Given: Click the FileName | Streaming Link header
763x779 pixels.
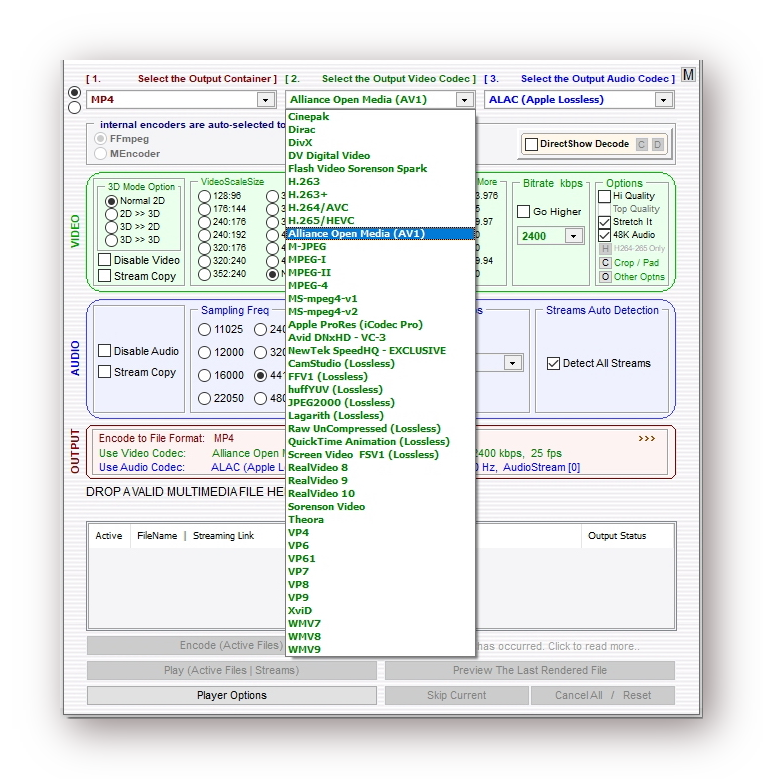Looking at the screenshot, I should point(196,536).
